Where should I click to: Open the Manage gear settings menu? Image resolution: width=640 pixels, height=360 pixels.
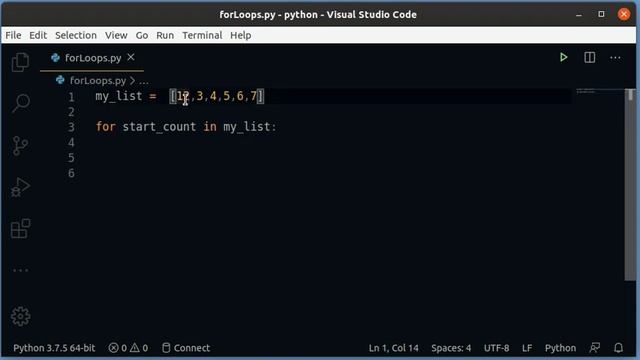(x=20, y=316)
